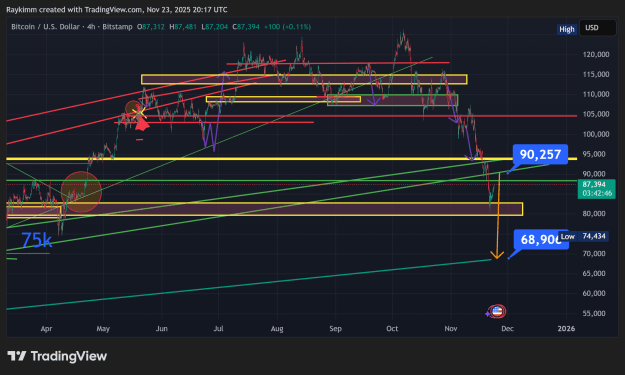Click the 120,000 price axis label
Viewport: 625px width, 375px height.
pos(596,54)
